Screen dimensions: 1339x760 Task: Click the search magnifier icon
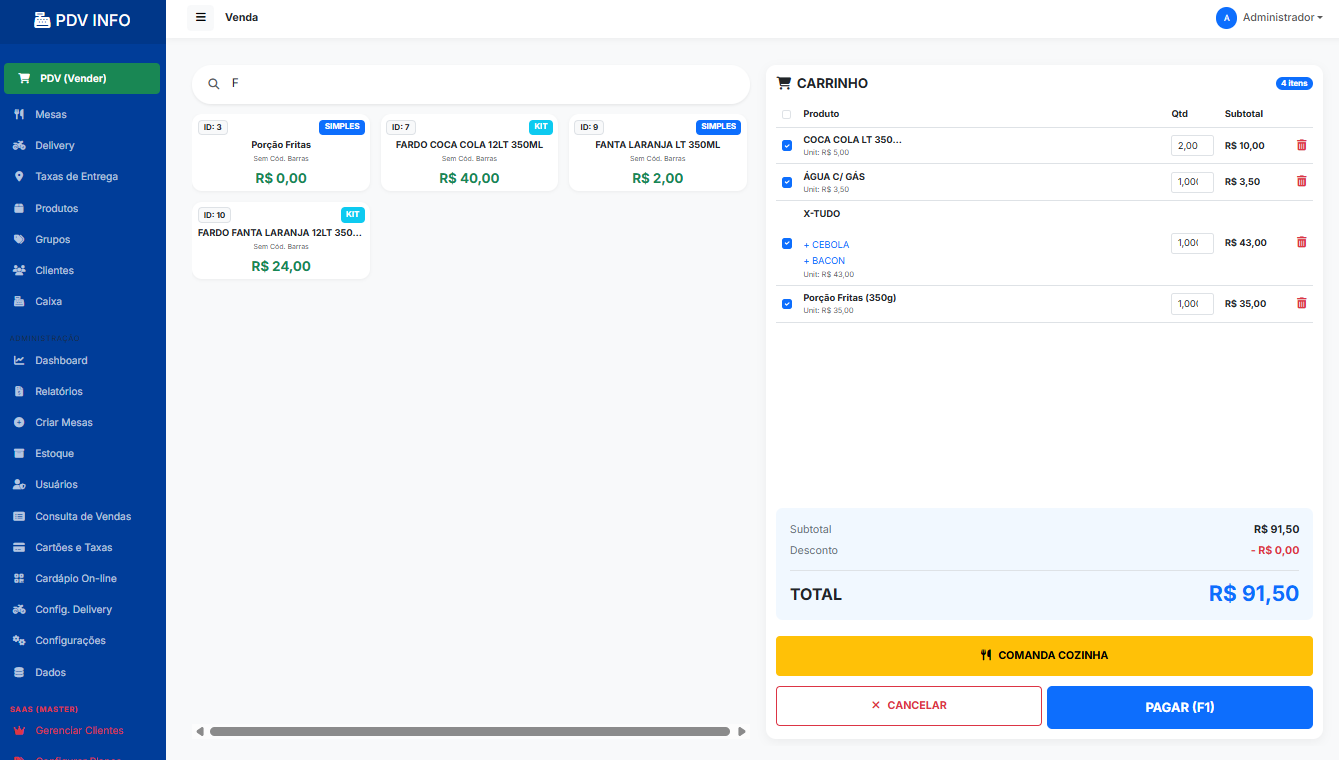pyautogui.click(x=214, y=84)
